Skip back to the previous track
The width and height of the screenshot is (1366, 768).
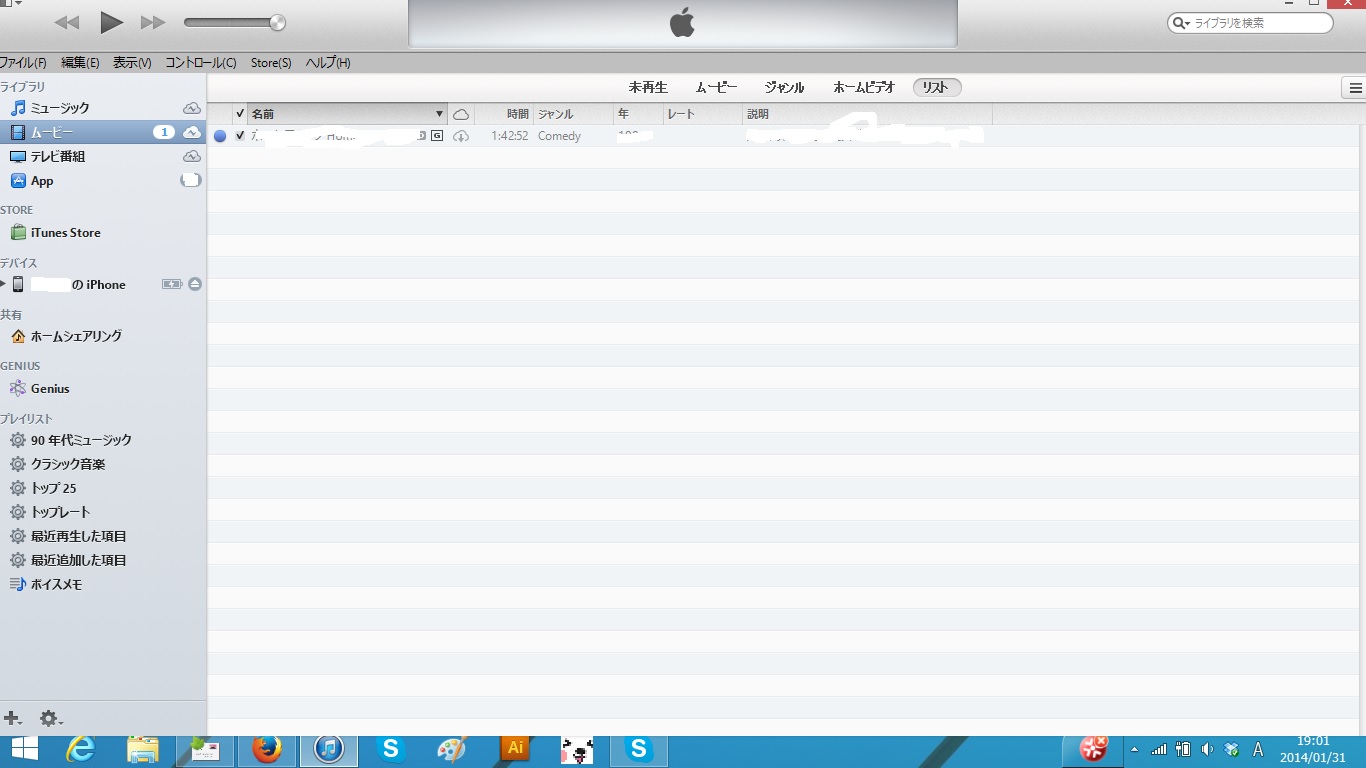pyautogui.click(x=67, y=22)
